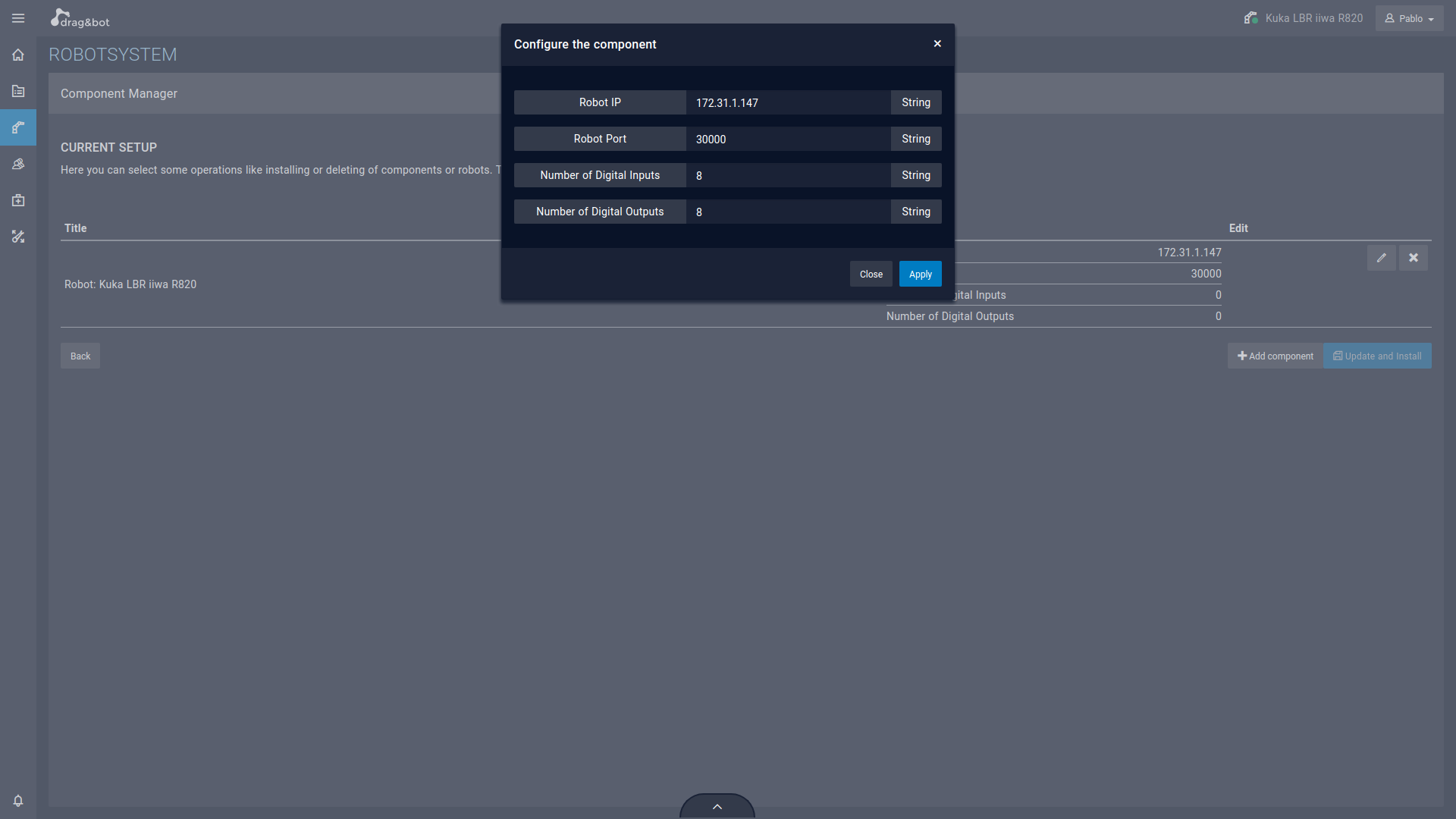Click the Edit column header
Screen dimensions: 1456x819
click(x=1238, y=228)
